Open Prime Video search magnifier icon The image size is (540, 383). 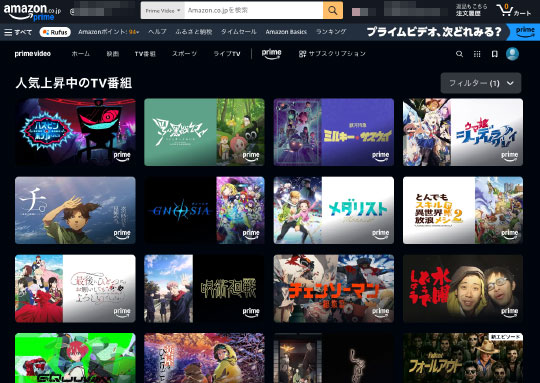click(x=459, y=54)
